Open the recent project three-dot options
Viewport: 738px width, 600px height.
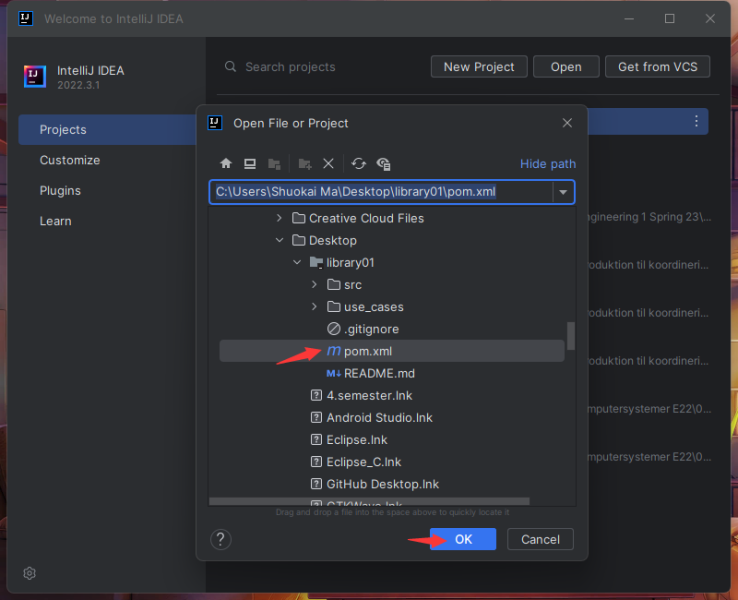(x=696, y=121)
